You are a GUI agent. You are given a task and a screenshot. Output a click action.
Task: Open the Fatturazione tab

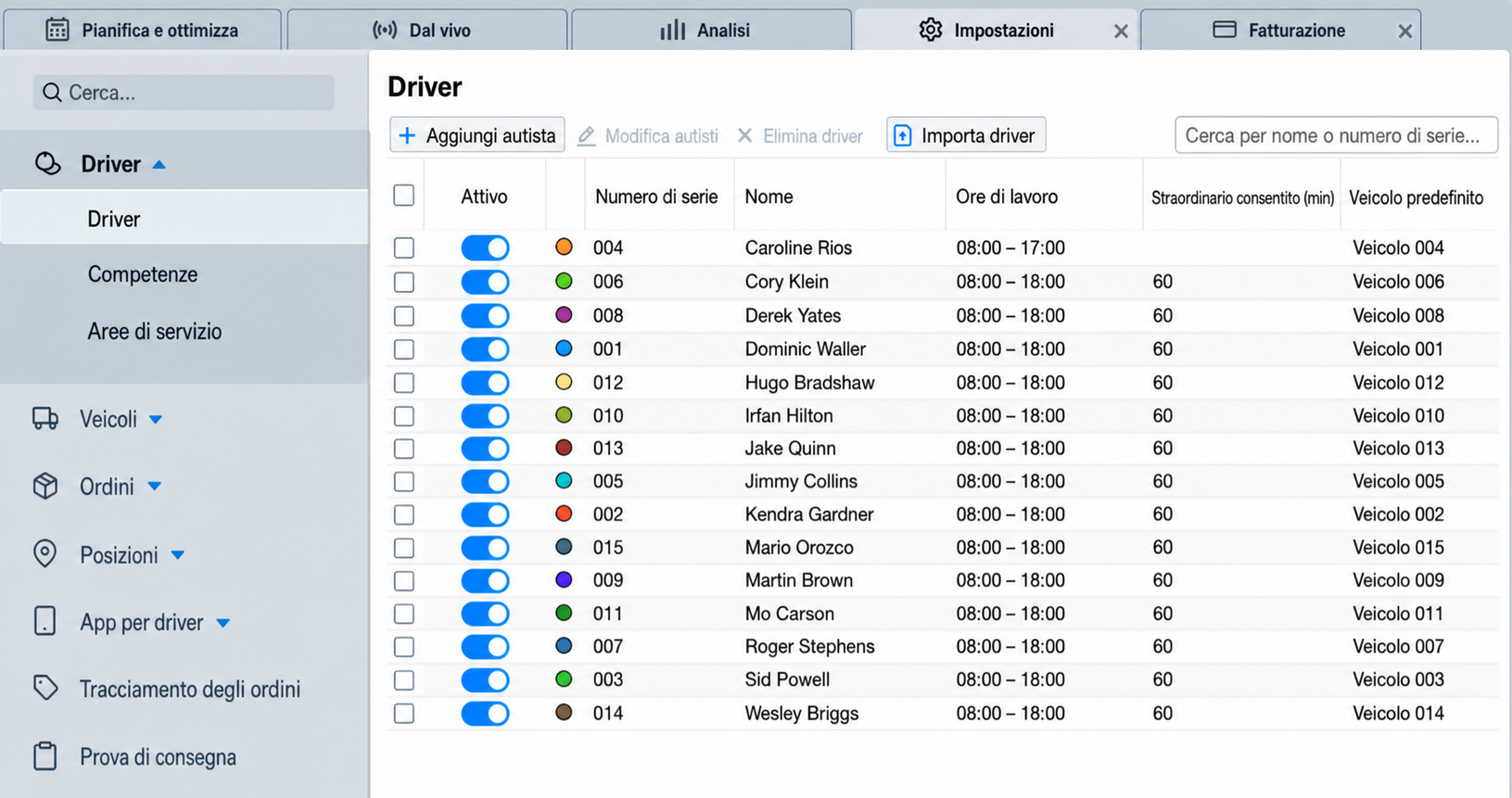tap(1280, 30)
